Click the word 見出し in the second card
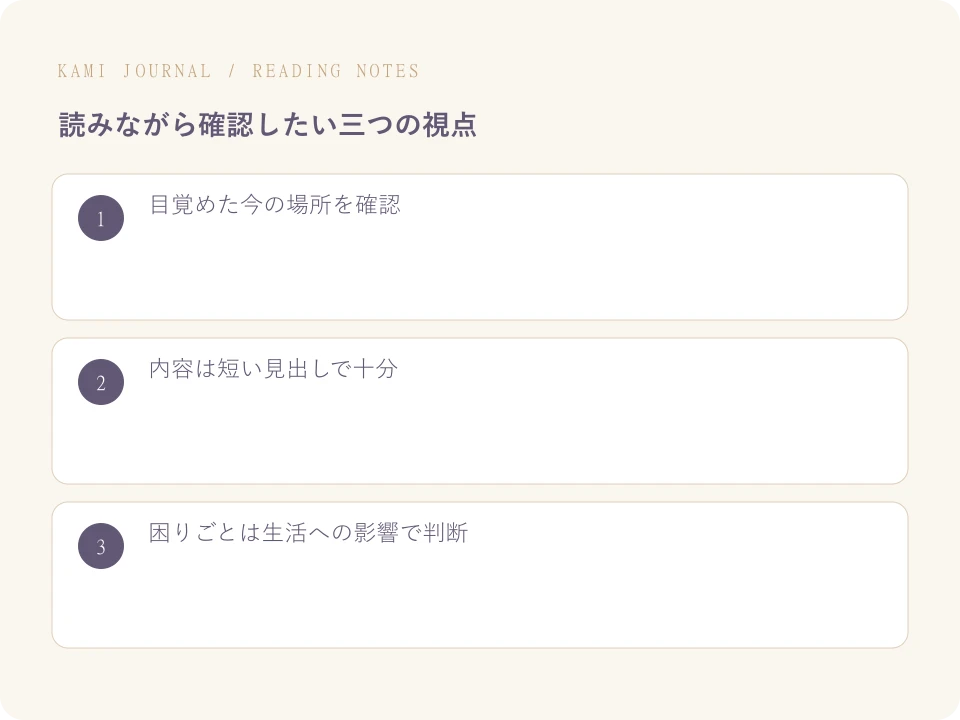The width and height of the screenshot is (960, 720). pos(297,369)
